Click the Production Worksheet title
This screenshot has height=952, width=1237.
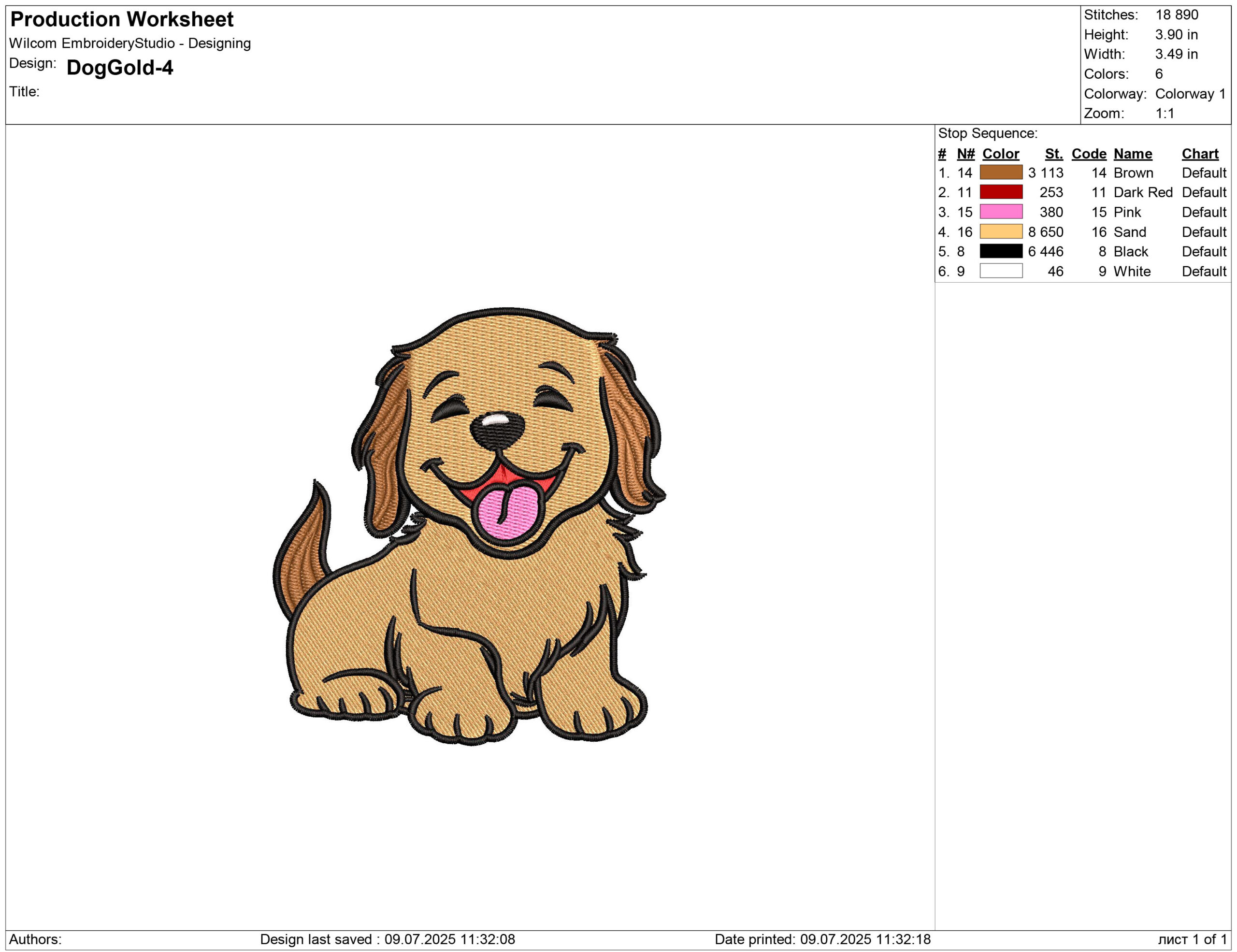(x=122, y=20)
